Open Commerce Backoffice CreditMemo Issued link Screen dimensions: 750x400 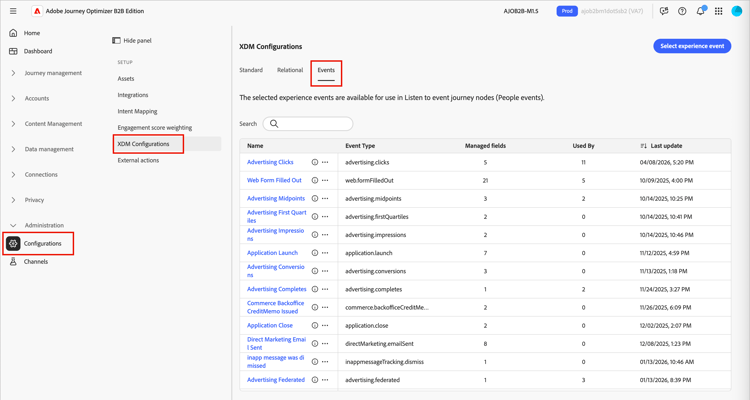click(x=276, y=307)
